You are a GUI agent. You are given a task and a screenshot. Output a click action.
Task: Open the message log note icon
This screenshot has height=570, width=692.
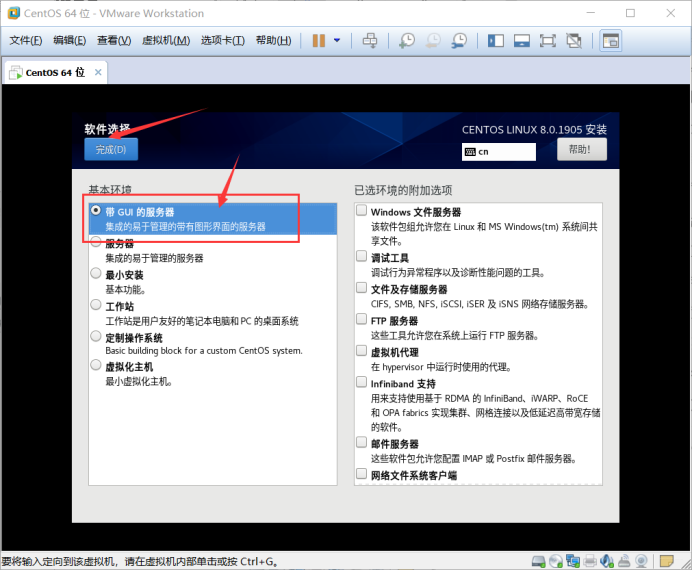666,561
